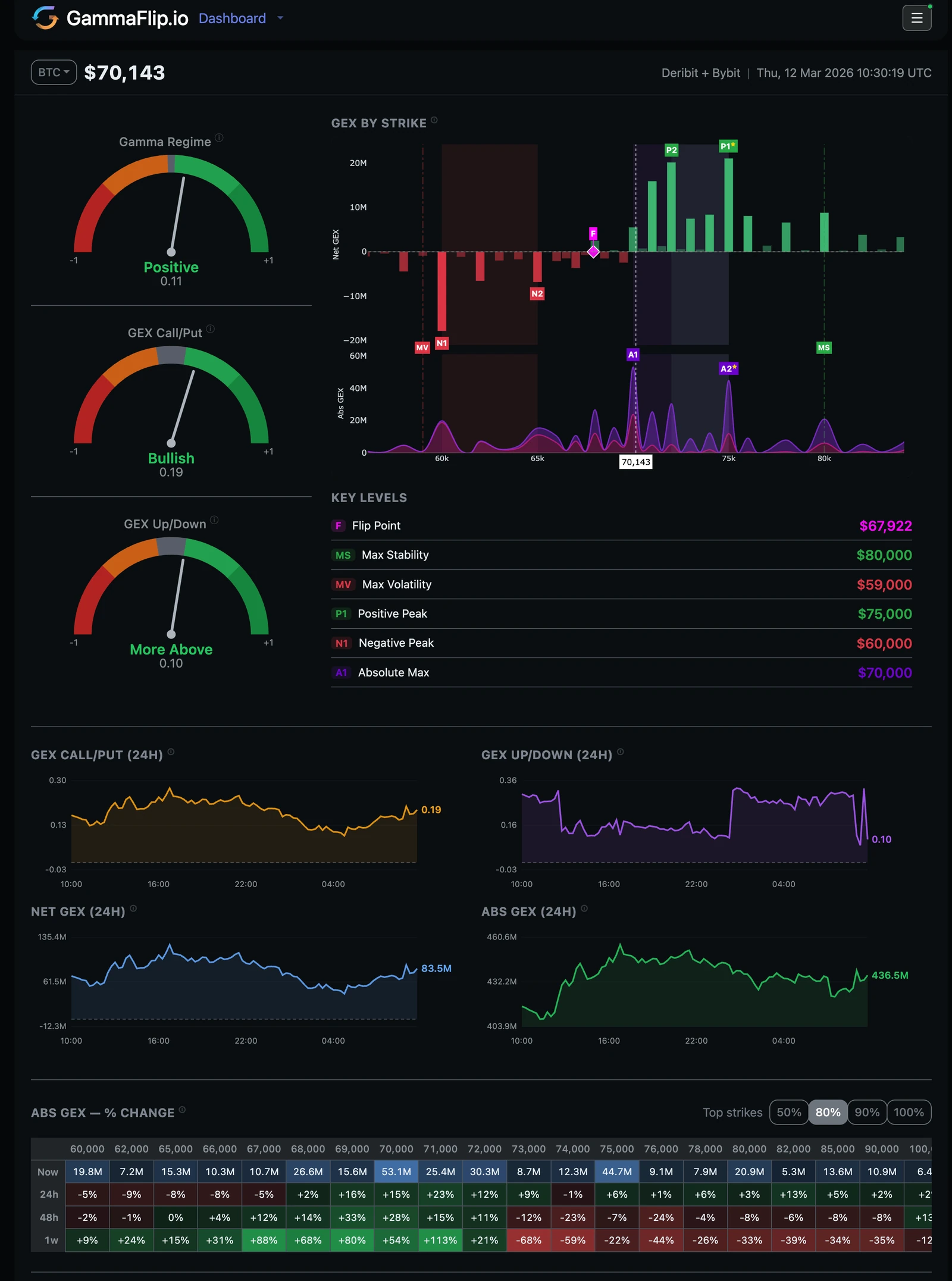The height and width of the screenshot is (1281, 952).
Task: Select the P2 marker on the GEX chart
Action: click(671, 149)
